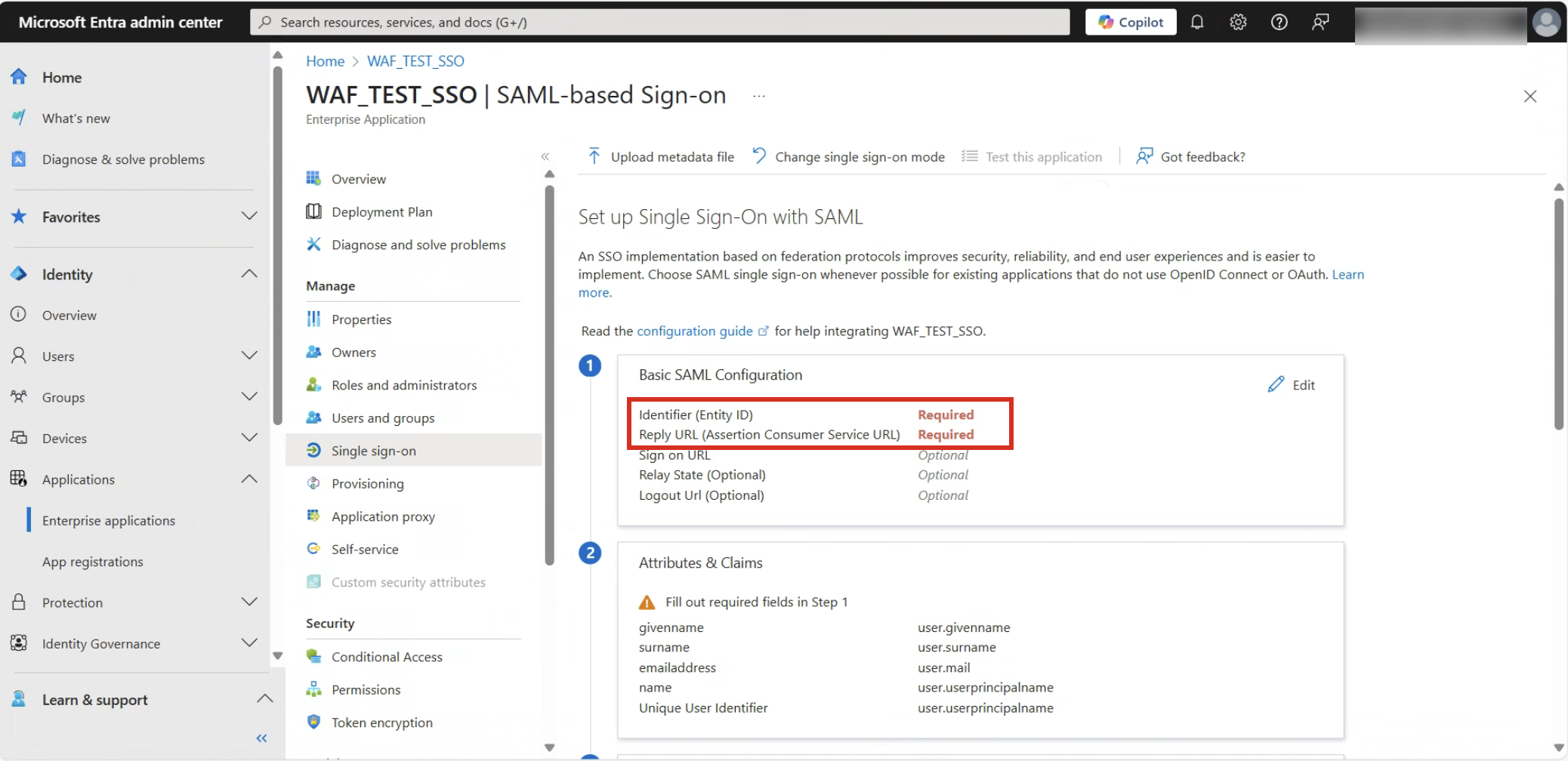The image size is (1568, 761).
Task: Open the user account avatar
Action: coord(1546,22)
